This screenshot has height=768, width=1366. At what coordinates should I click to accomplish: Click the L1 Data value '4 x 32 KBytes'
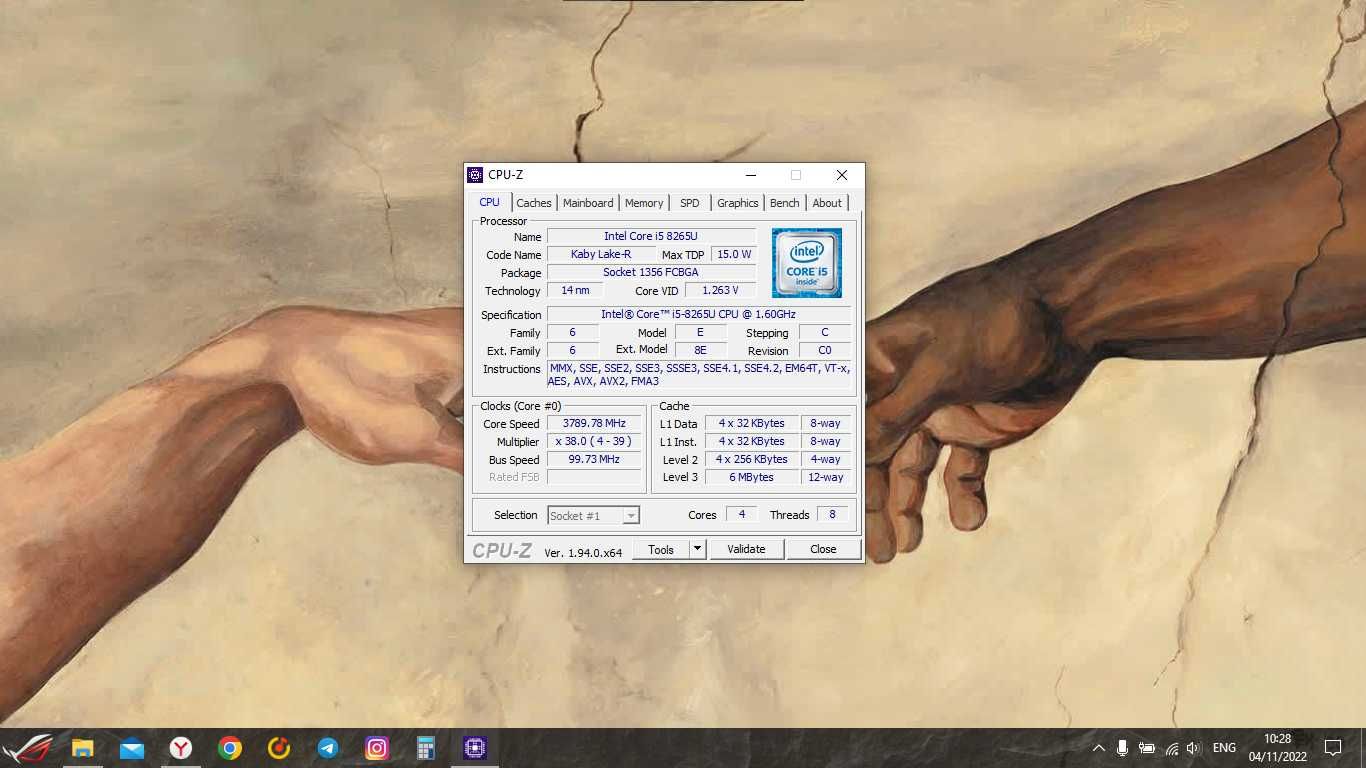tap(752, 423)
